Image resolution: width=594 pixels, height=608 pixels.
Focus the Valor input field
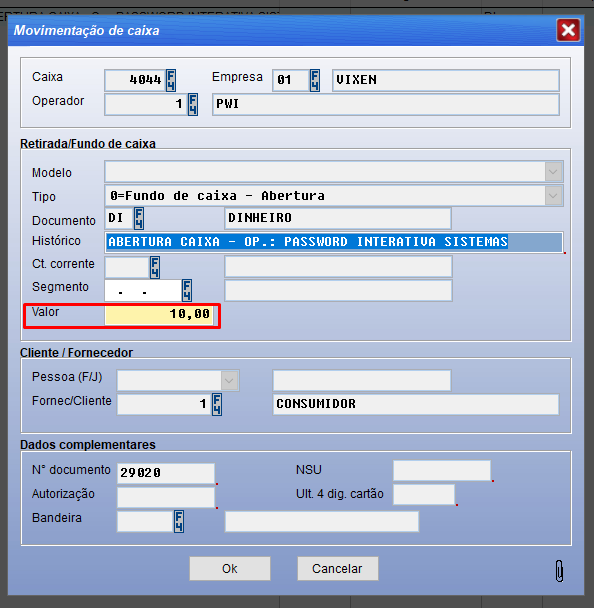(159, 314)
